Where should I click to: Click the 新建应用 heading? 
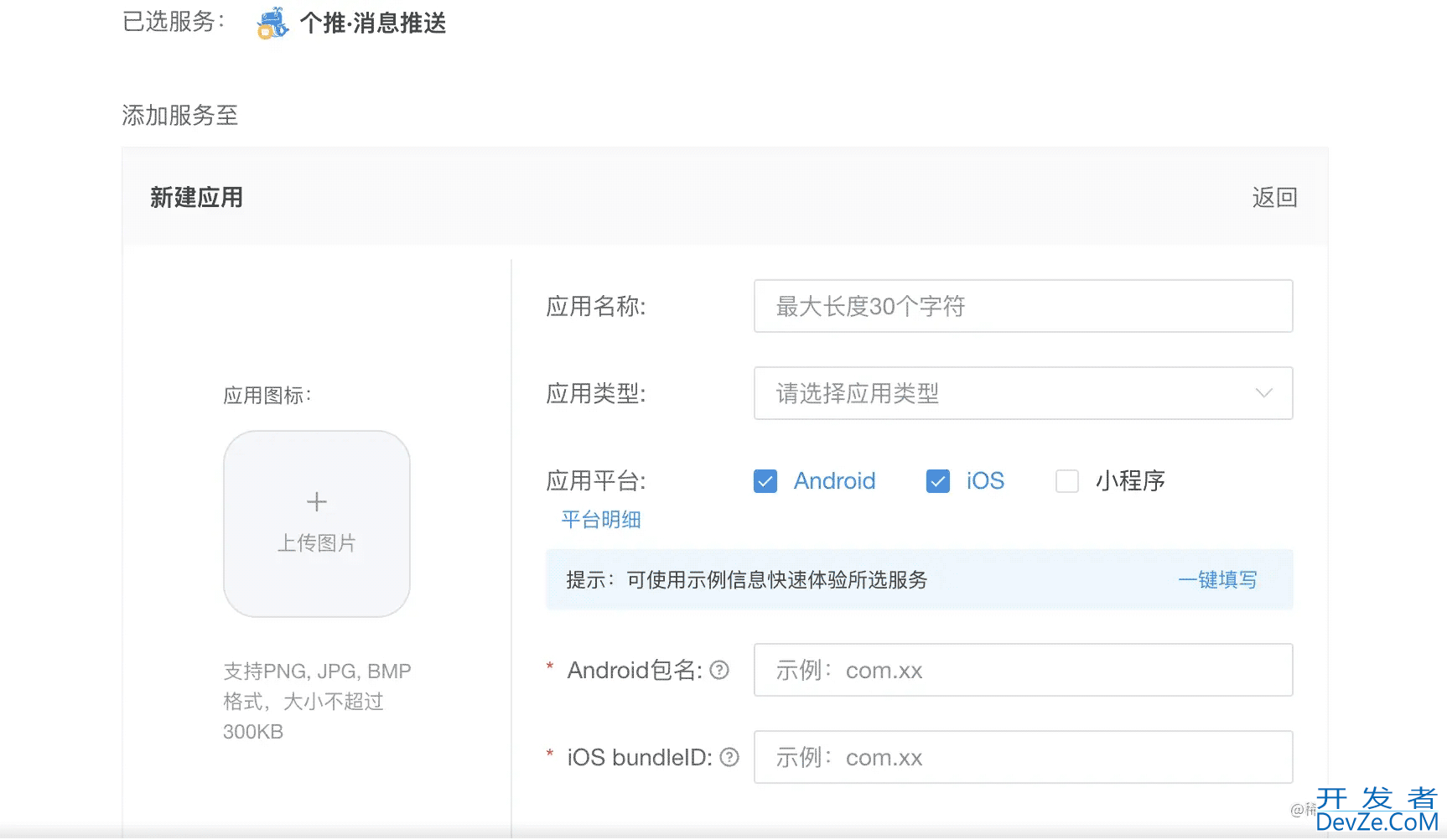click(x=197, y=198)
